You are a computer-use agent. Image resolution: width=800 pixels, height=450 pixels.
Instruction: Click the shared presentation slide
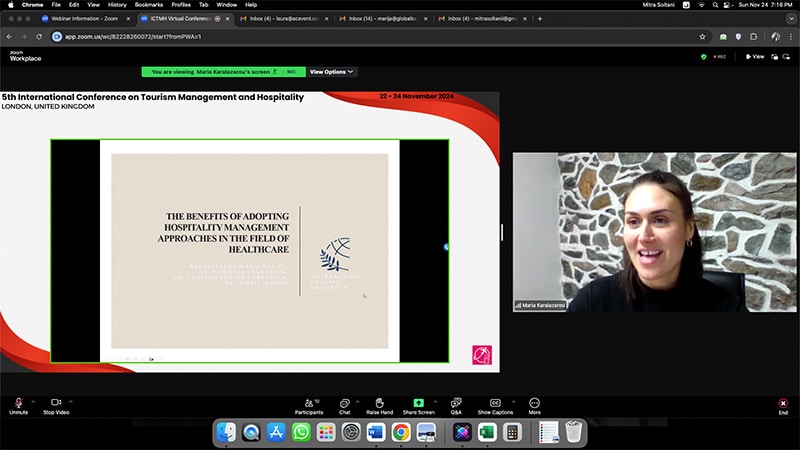click(249, 251)
